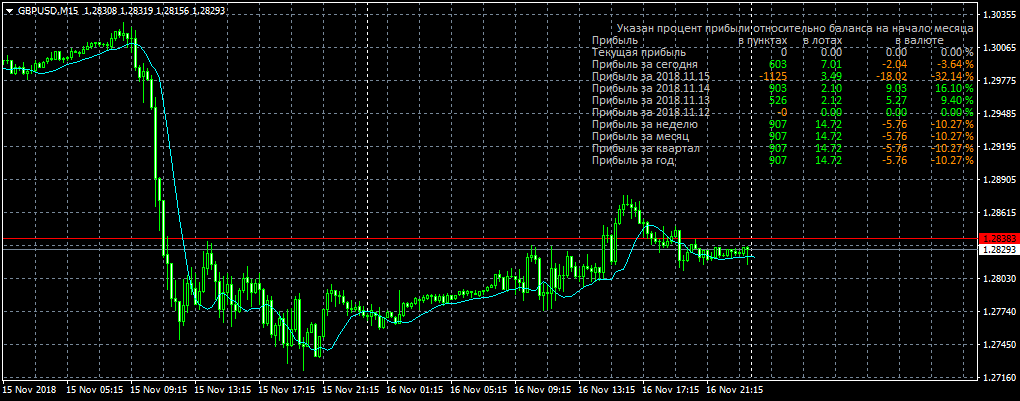Click the 'в пунктах' column header
The height and width of the screenshot is (401, 1020).
(x=762, y=40)
